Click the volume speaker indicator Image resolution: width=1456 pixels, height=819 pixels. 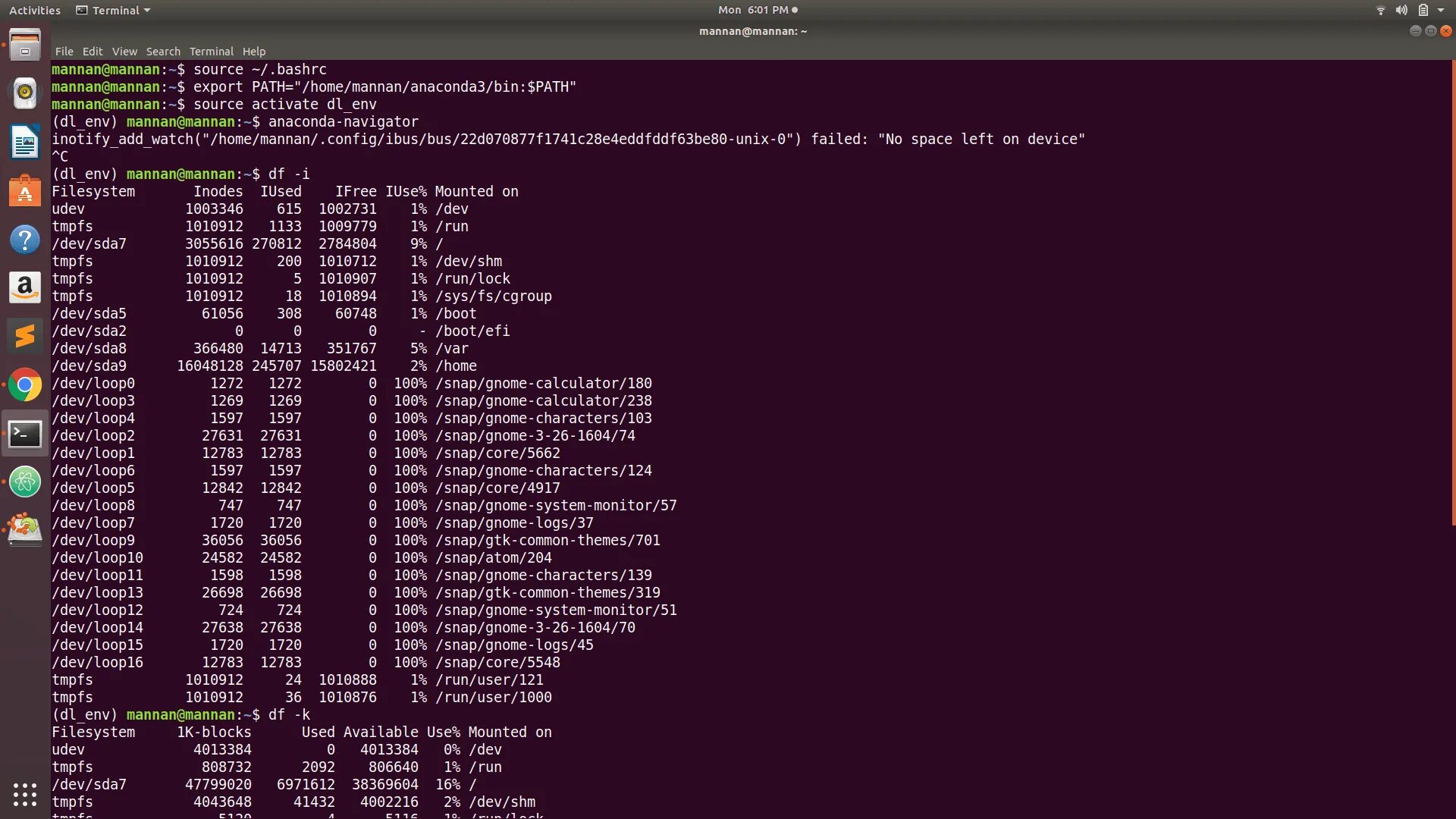1401,11
